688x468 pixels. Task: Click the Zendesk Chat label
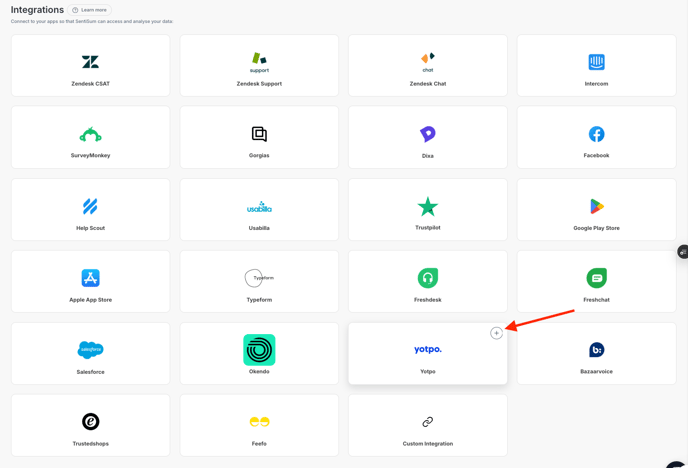(428, 84)
